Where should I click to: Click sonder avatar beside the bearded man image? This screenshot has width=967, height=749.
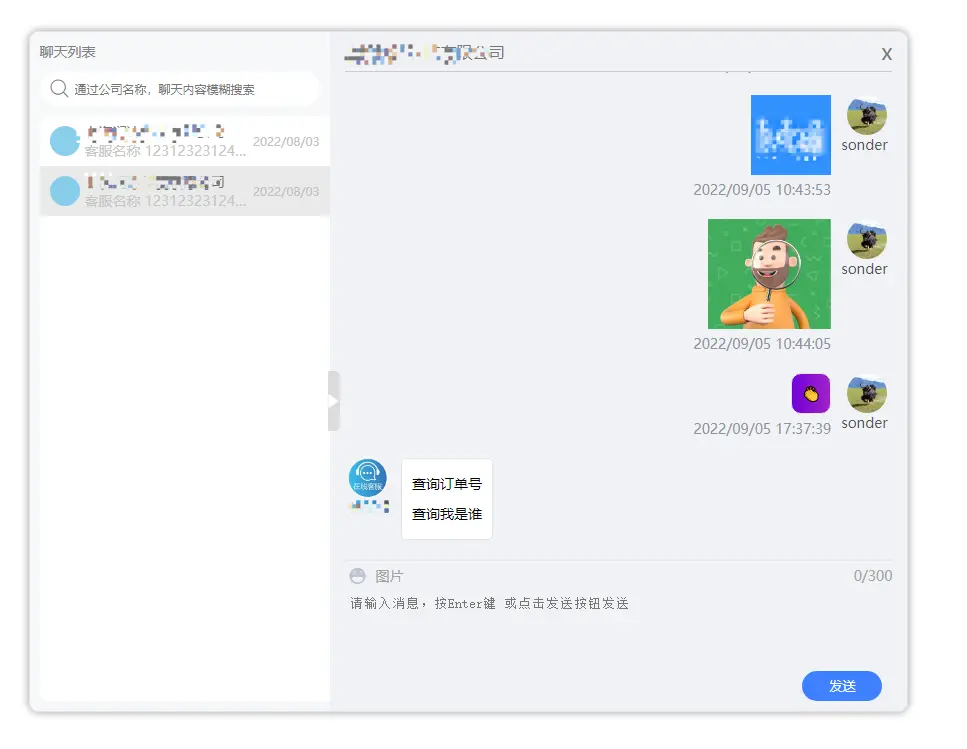pyautogui.click(x=866, y=240)
